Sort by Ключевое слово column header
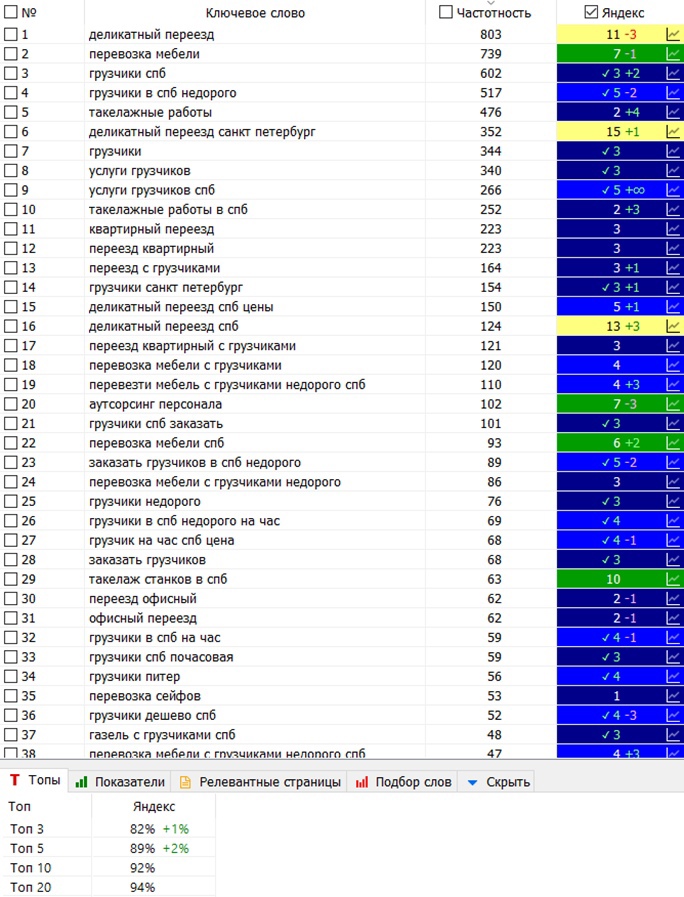This screenshot has height=897, width=684. point(255,13)
